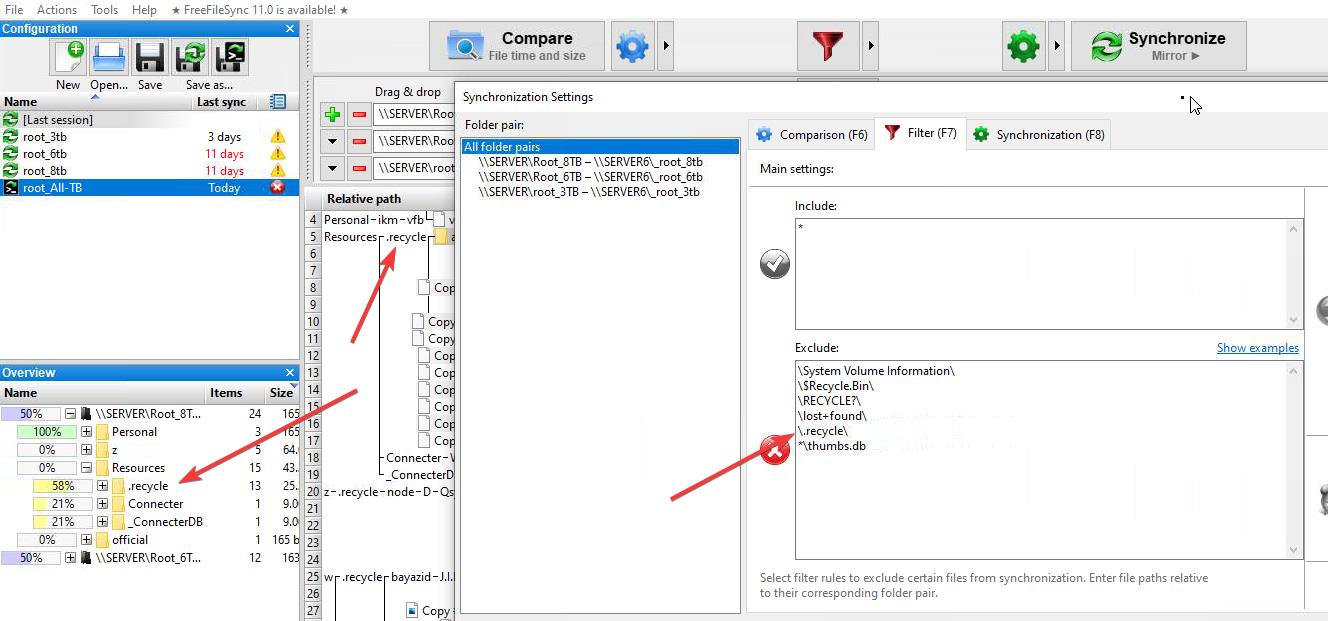Click FreeFileSync 11.0 is available notice

[x=260, y=9]
